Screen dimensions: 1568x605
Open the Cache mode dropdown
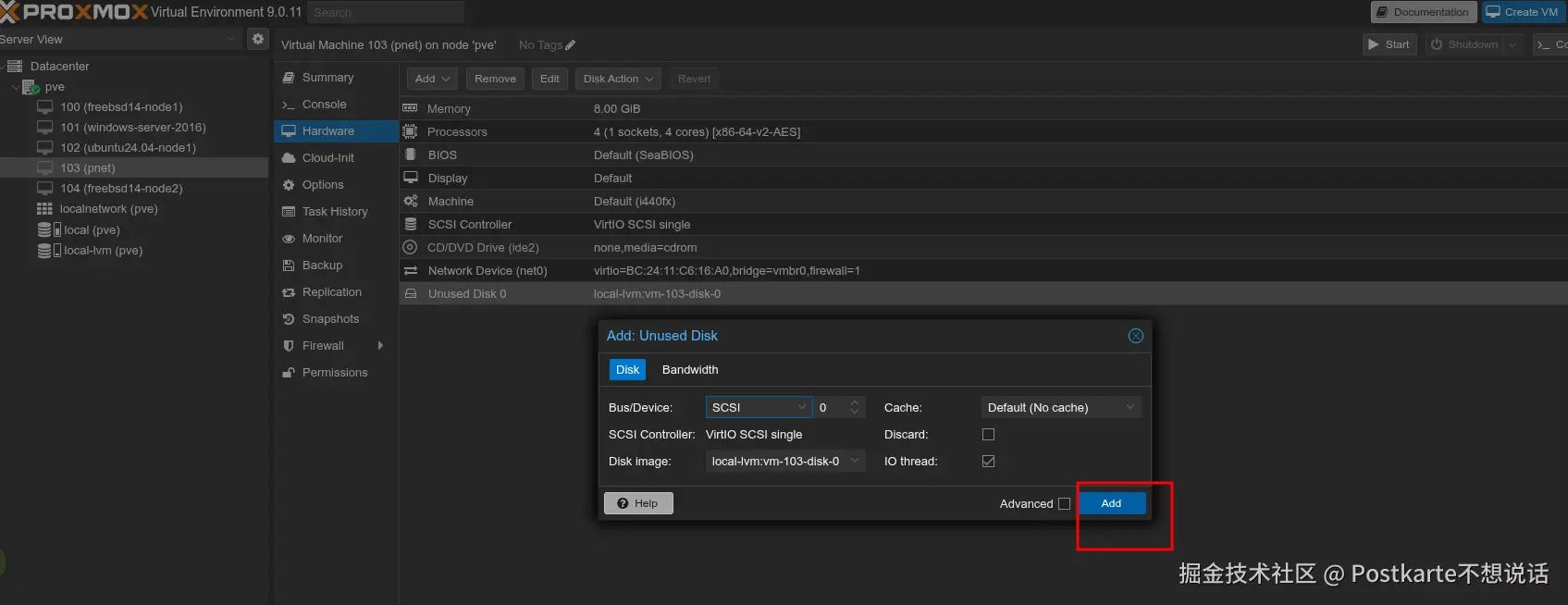(x=1061, y=408)
